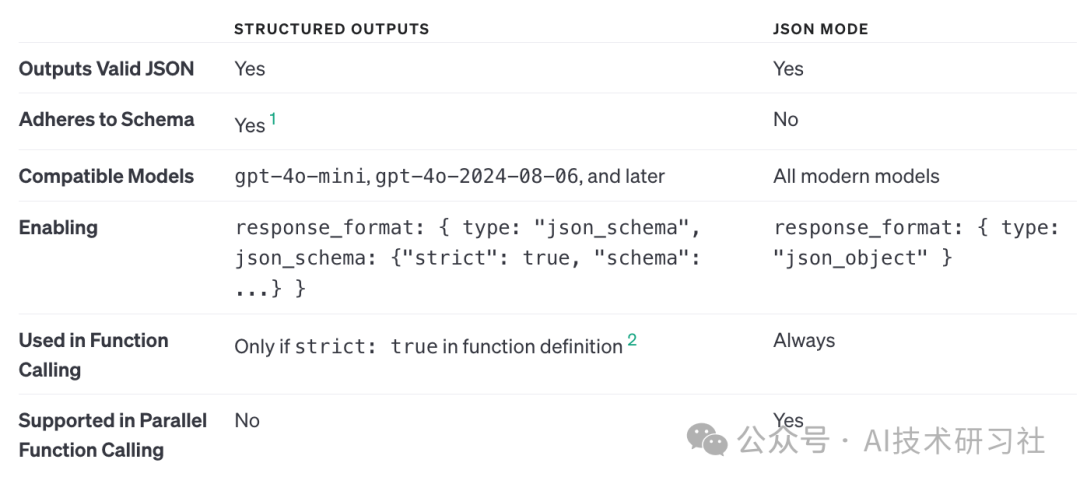Select Supported in Parallel Function Calling label
1080x484 pixels.
112,435
